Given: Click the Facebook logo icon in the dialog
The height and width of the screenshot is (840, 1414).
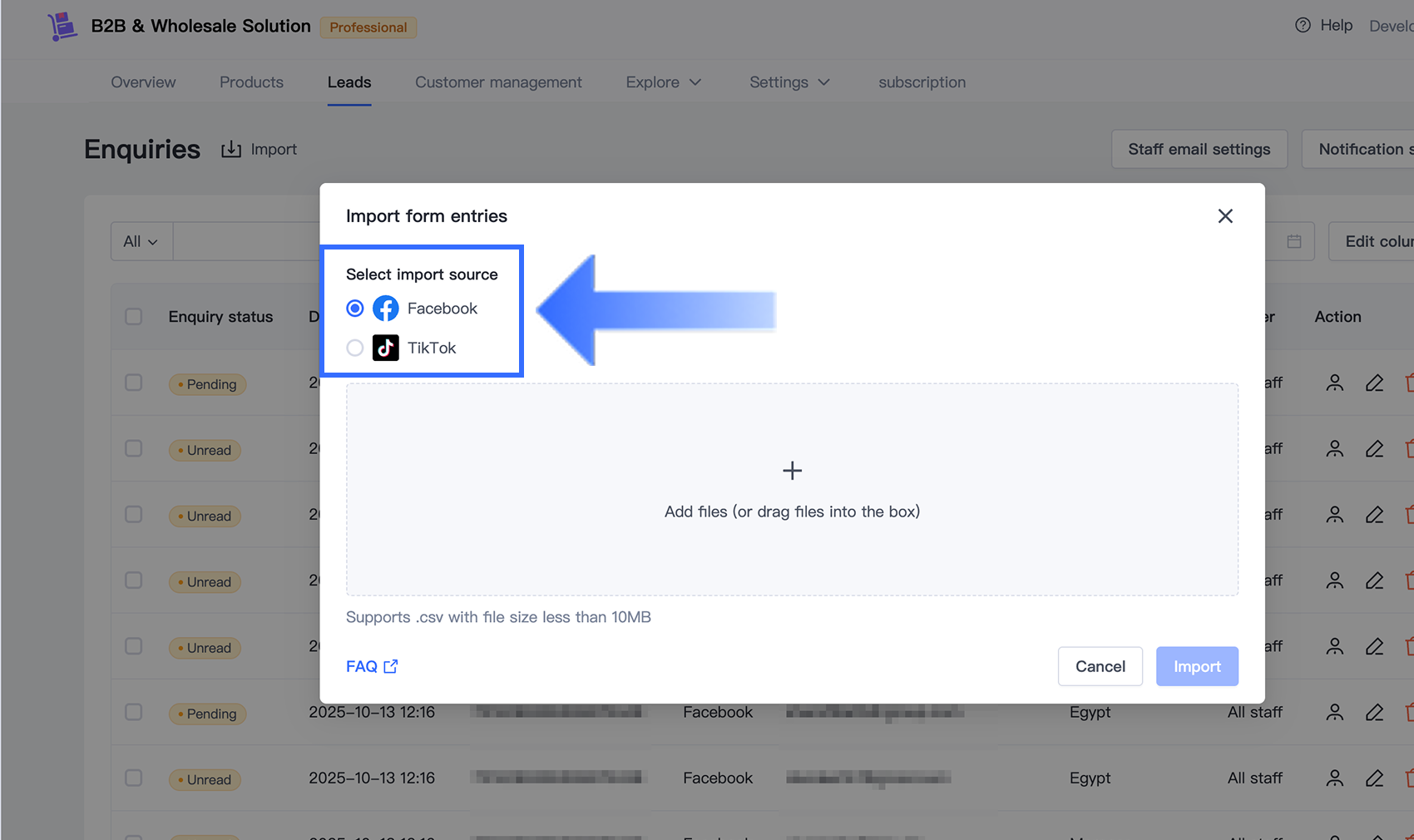Looking at the screenshot, I should [x=385, y=309].
